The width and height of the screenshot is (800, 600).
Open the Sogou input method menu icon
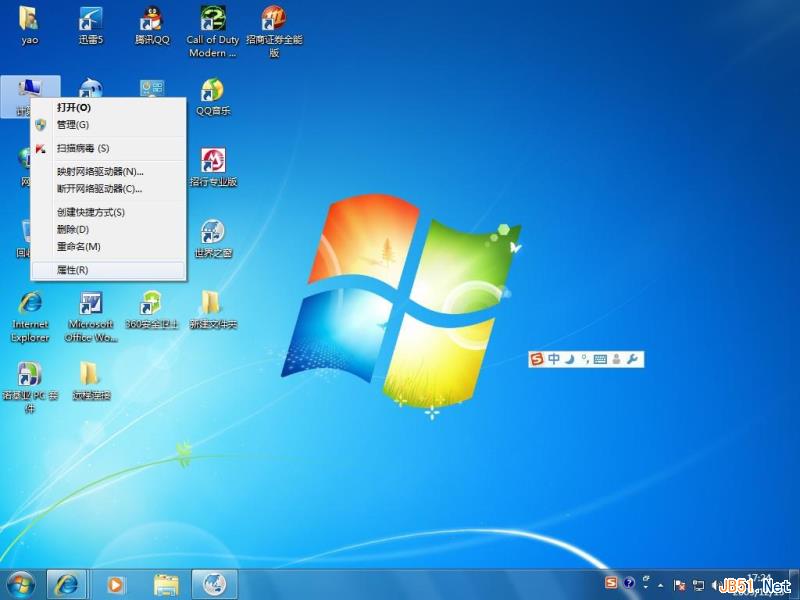point(537,358)
